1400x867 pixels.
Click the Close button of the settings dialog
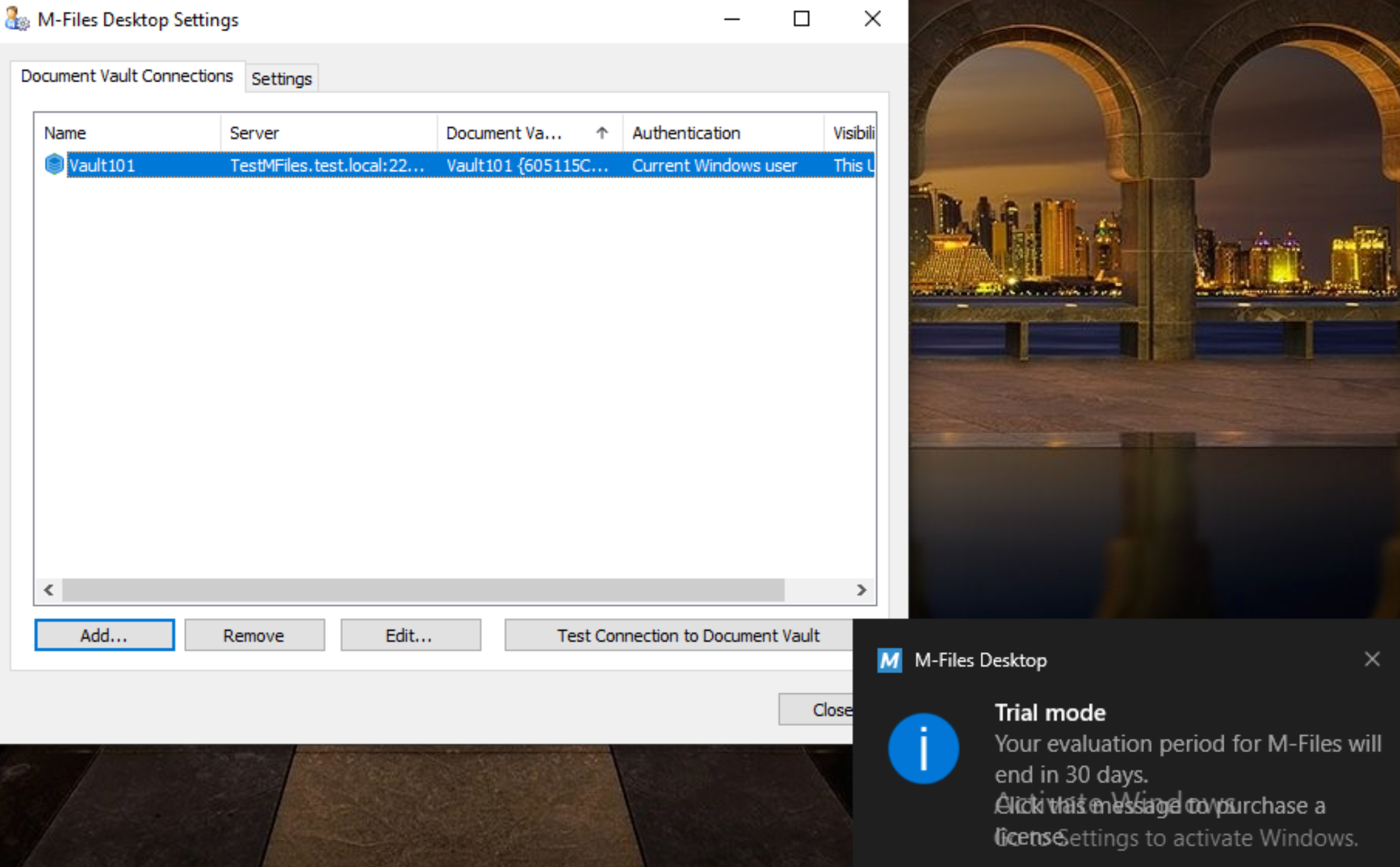(x=816, y=710)
